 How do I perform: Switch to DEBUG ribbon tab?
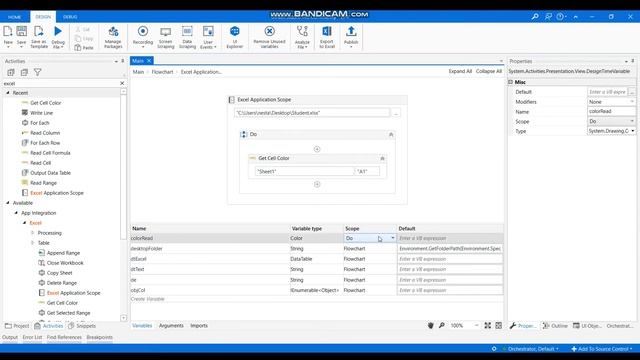point(70,17)
